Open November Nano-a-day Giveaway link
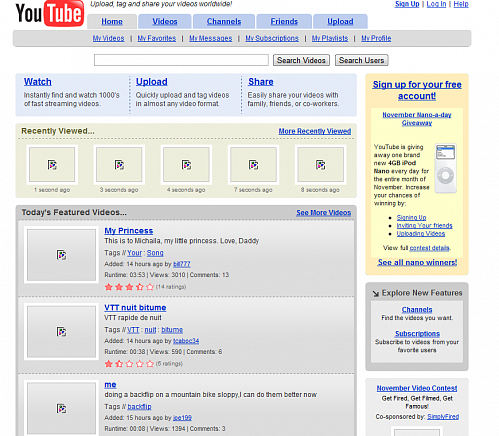 point(417,119)
